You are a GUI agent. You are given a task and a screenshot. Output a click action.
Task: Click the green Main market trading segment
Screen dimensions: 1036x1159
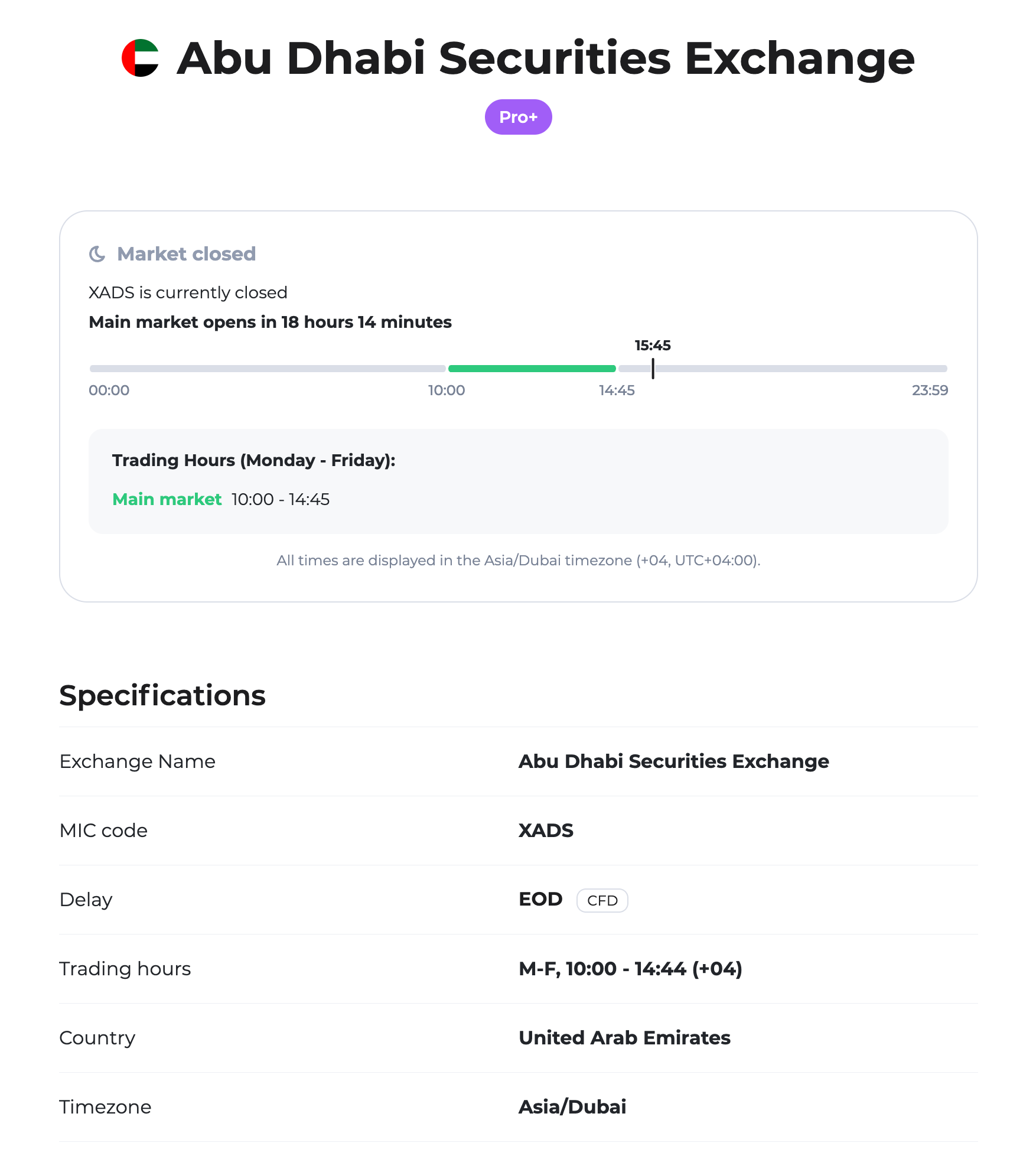[532, 368]
